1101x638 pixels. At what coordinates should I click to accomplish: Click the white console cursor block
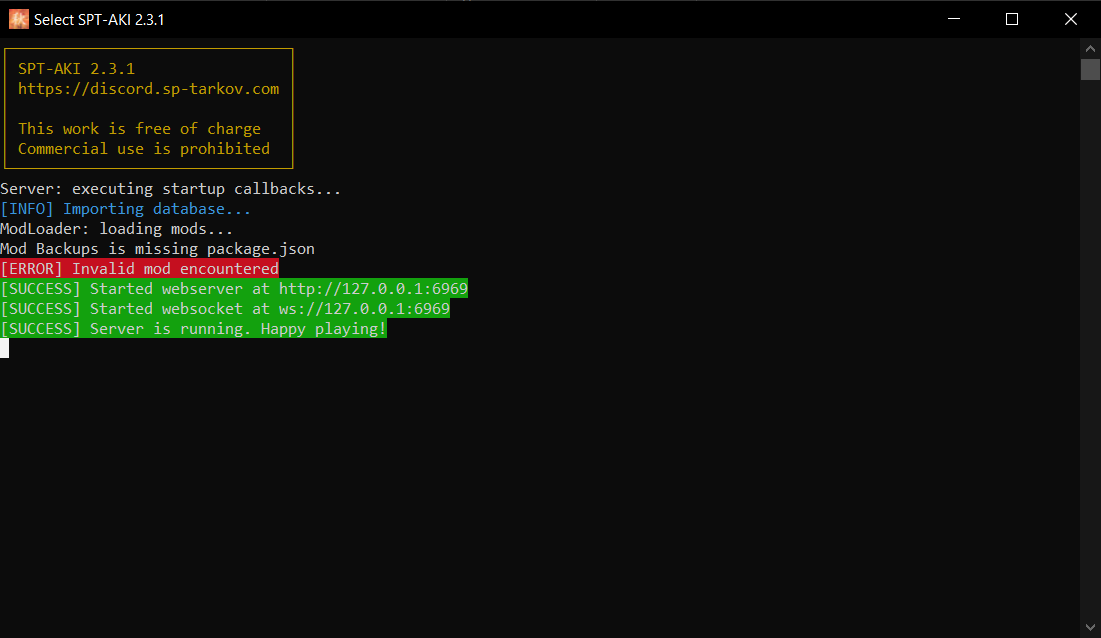(x=4, y=348)
